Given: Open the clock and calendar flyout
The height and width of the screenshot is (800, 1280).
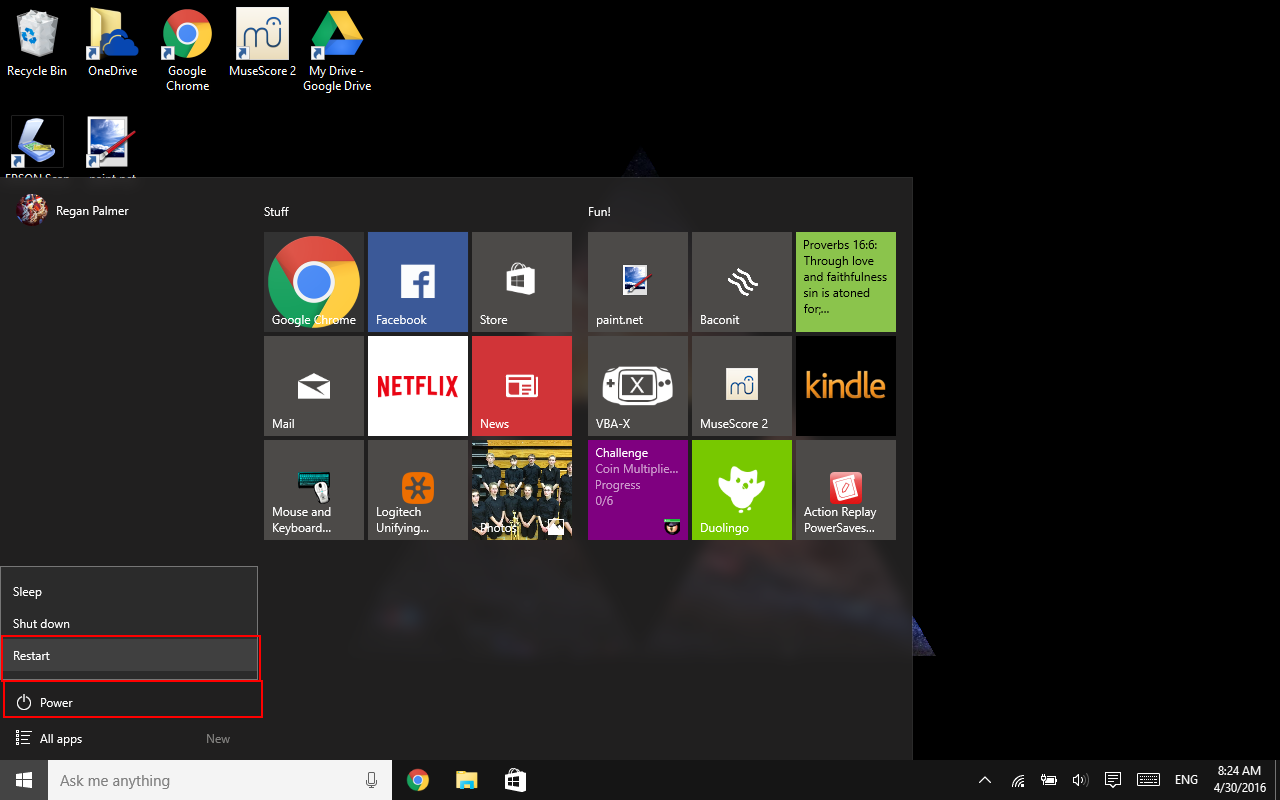Looking at the screenshot, I should (x=1240, y=780).
